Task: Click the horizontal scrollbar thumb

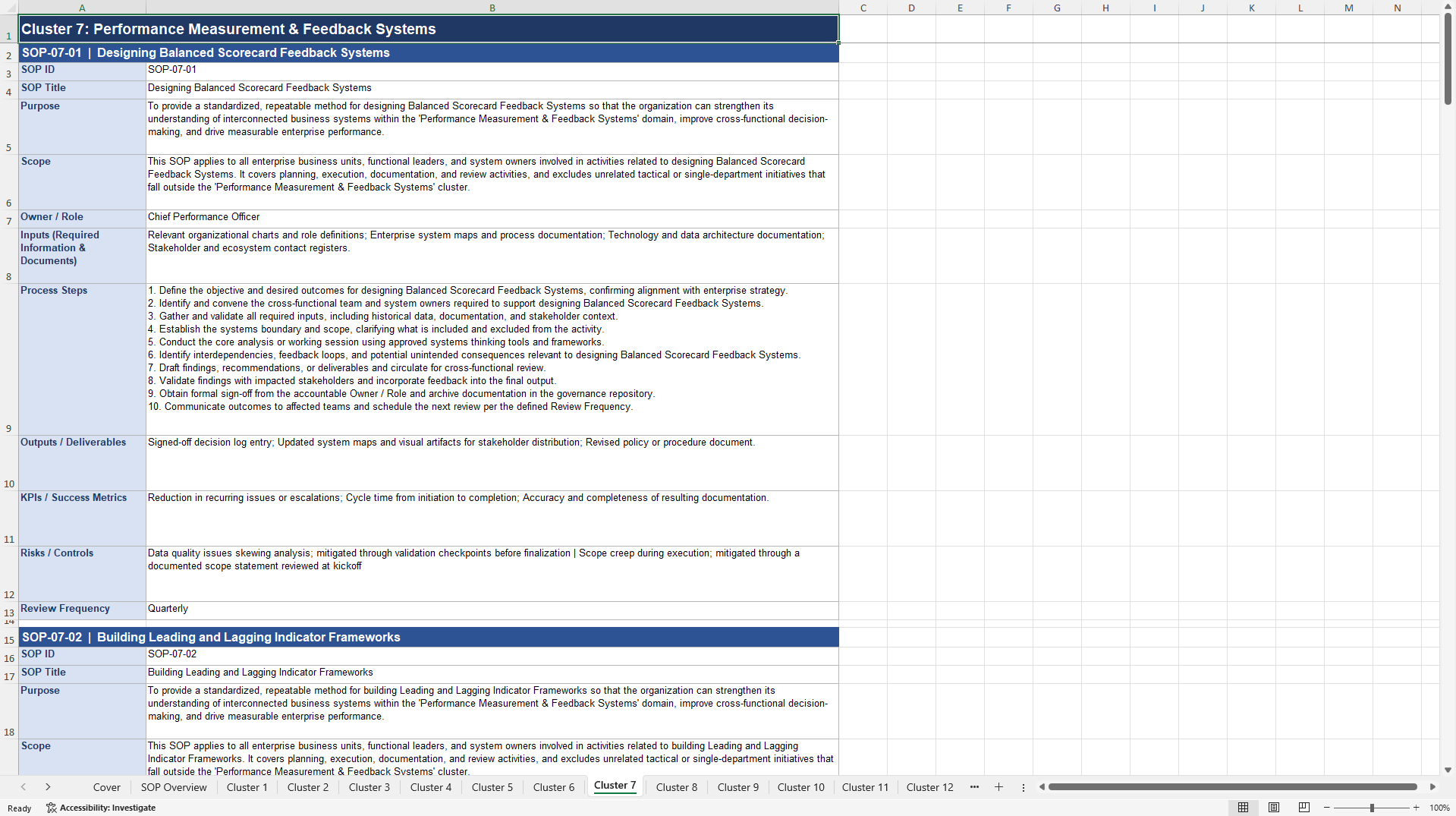Action: pos(1233,787)
